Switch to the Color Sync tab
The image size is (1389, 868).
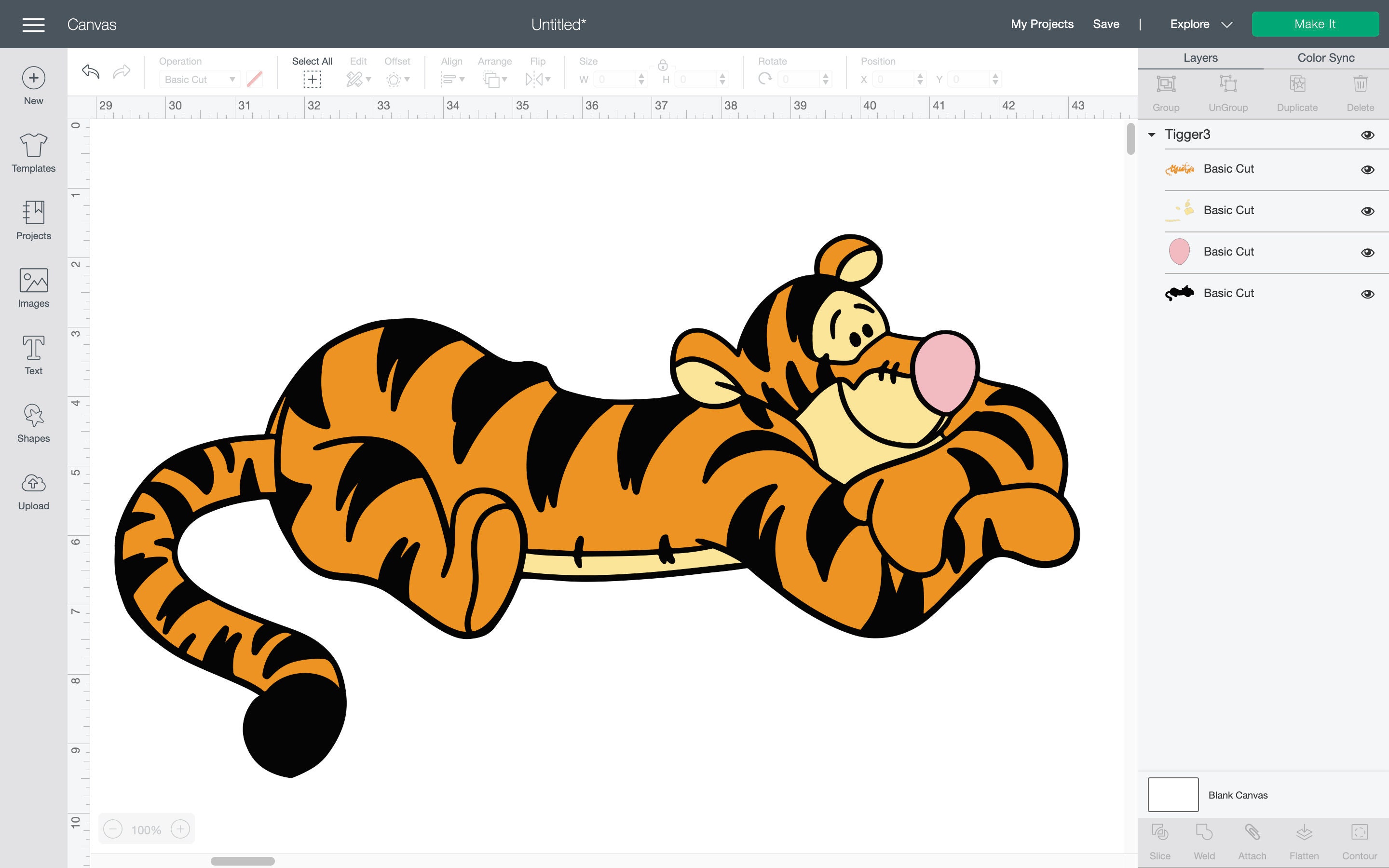click(x=1326, y=57)
